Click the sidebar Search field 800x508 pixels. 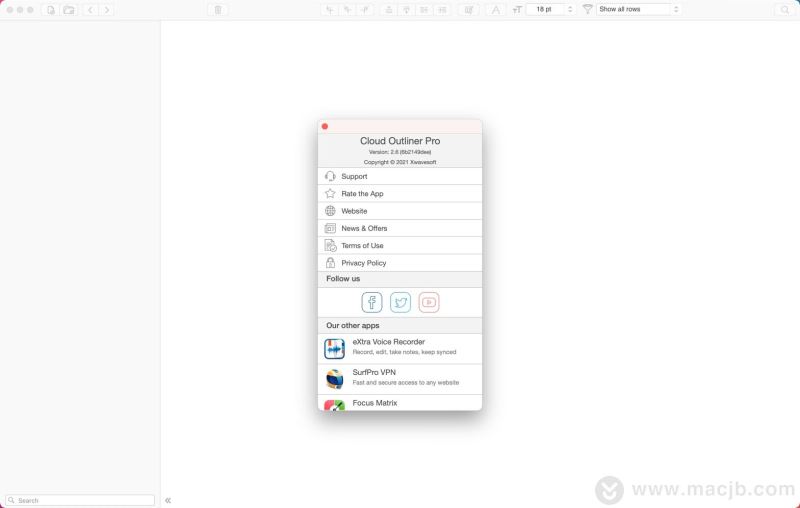point(81,500)
